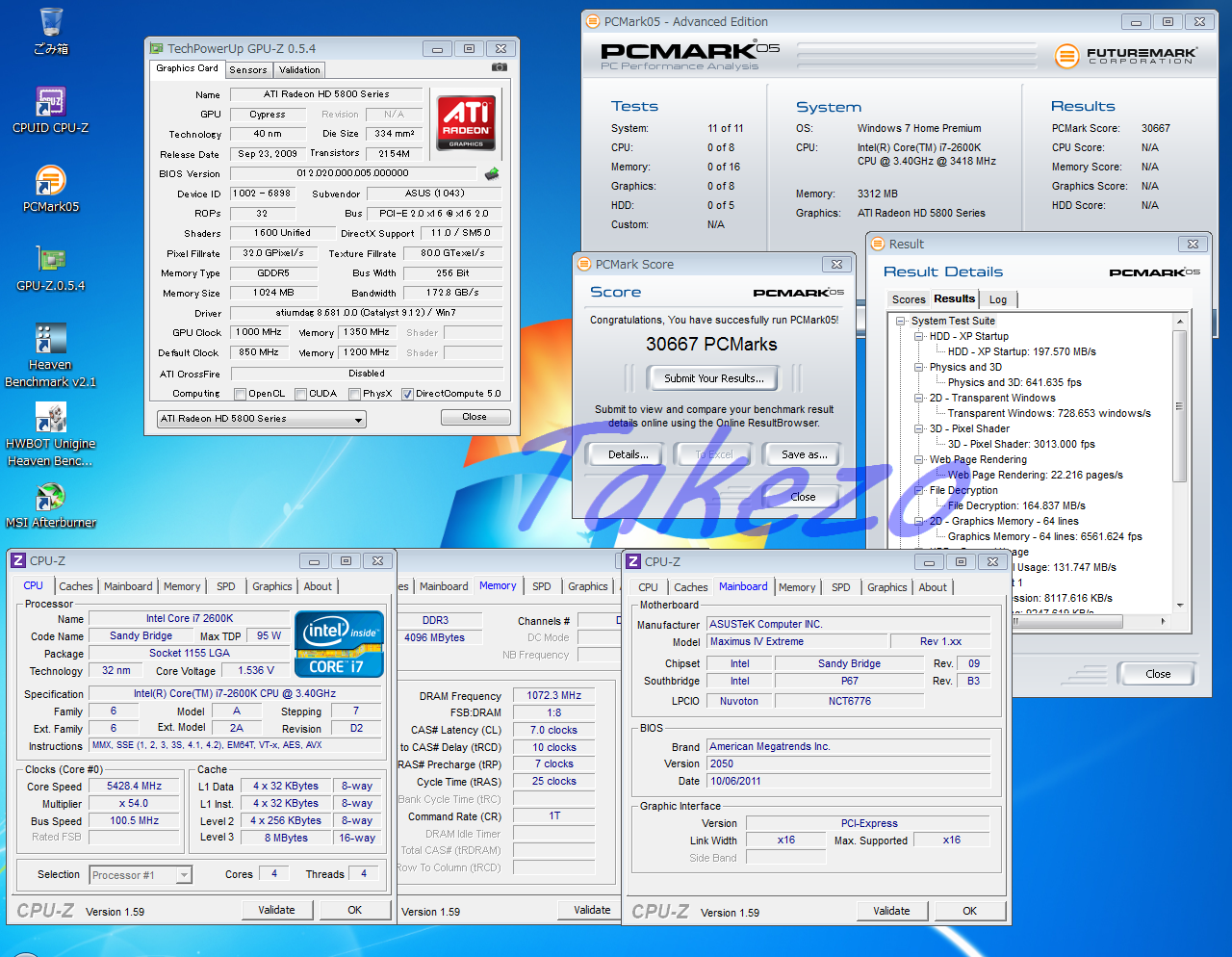This screenshot has height=957, width=1232.
Task: Click the 30667 PCMarks score text
Action: coord(711,344)
